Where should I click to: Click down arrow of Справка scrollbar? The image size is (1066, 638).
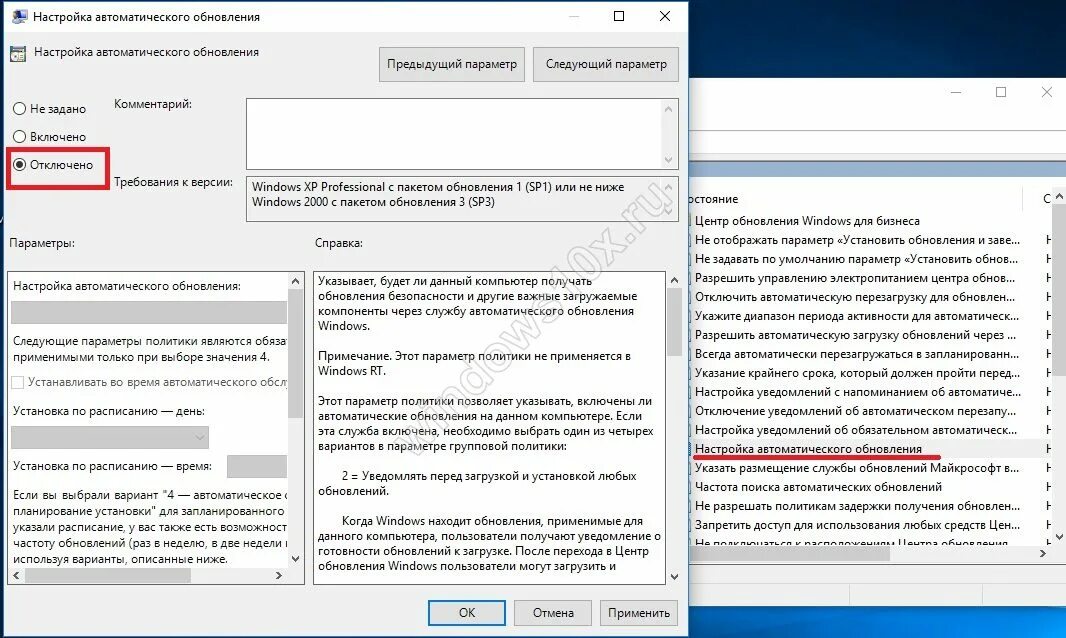pos(674,577)
